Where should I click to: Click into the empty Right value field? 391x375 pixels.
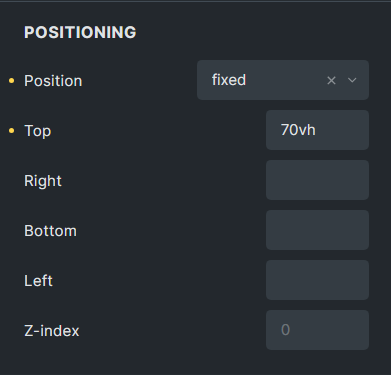click(x=317, y=180)
